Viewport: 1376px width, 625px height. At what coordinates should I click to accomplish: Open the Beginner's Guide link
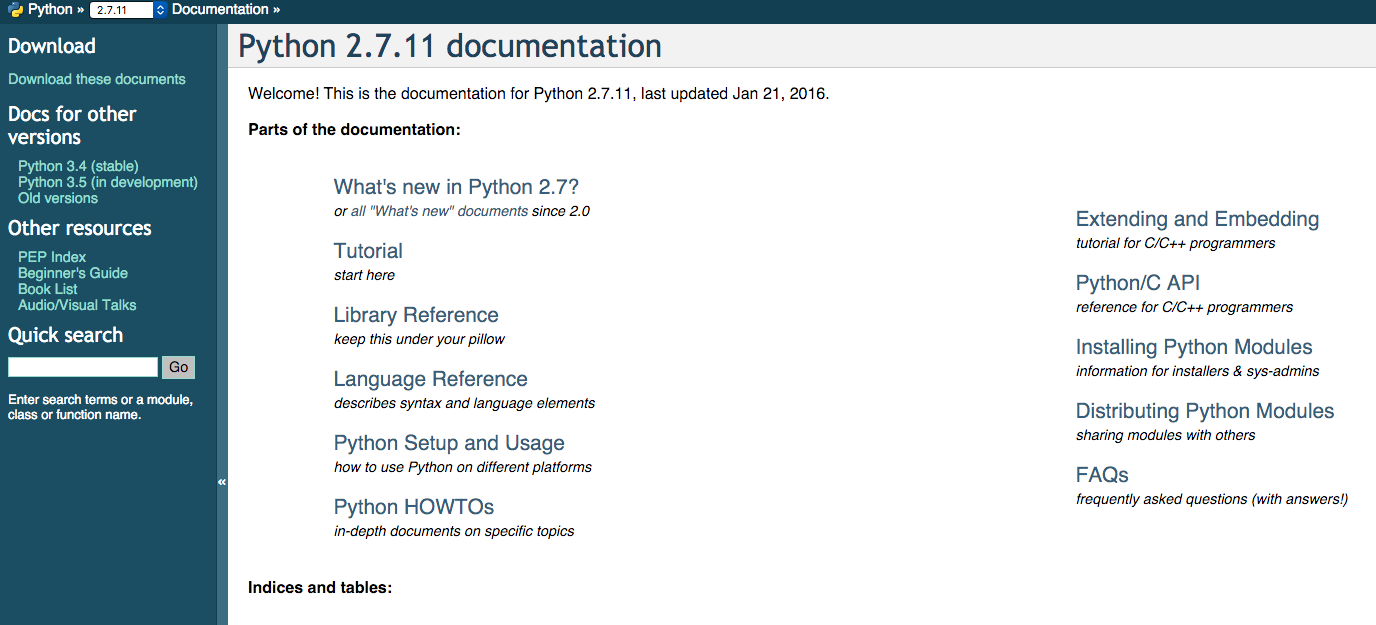[x=73, y=273]
